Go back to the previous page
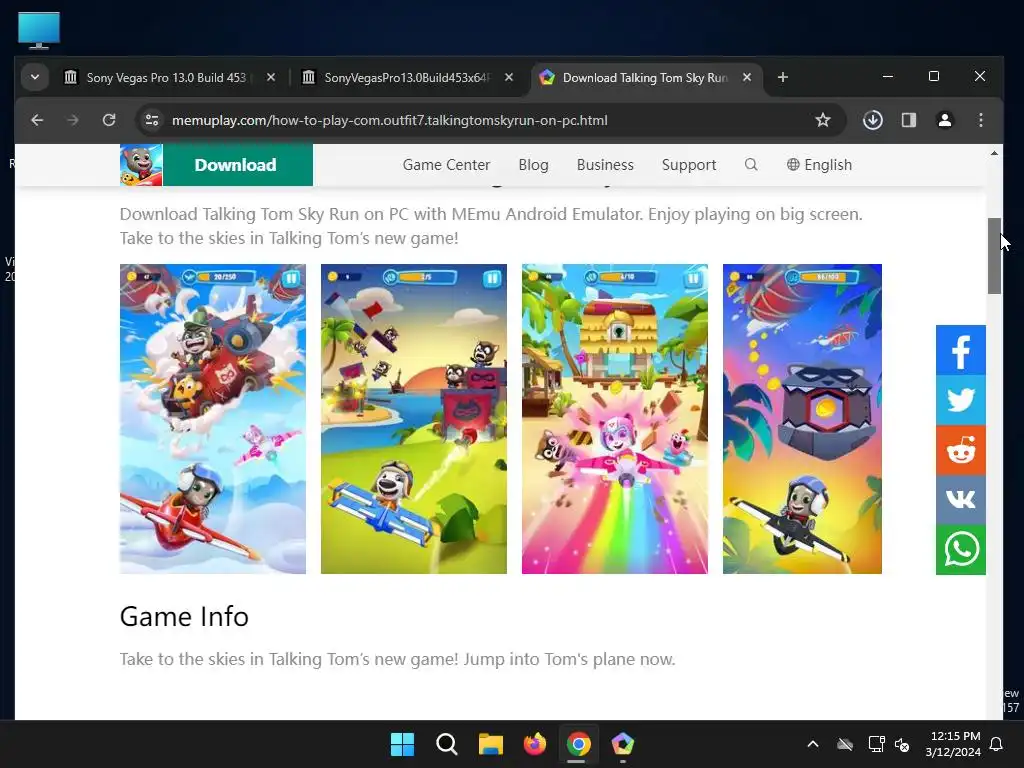The image size is (1024, 768). pyautogui.click(x=37, y=120)
